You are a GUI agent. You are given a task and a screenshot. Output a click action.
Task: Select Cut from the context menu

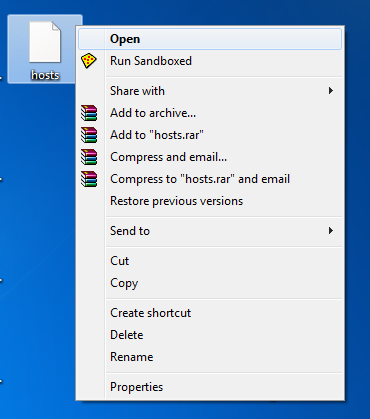click(210, 261)
